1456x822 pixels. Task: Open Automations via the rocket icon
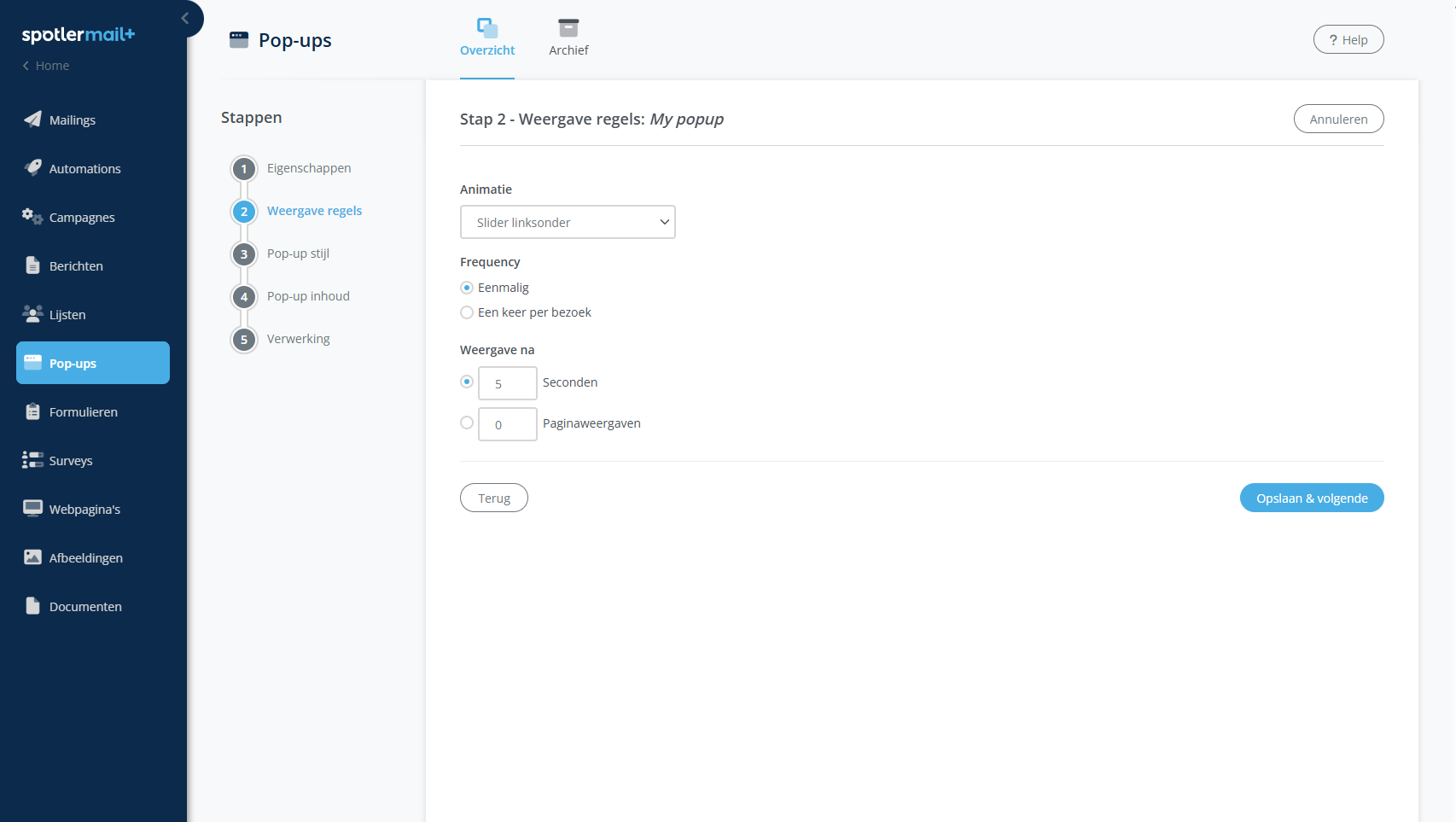point(32,167)
